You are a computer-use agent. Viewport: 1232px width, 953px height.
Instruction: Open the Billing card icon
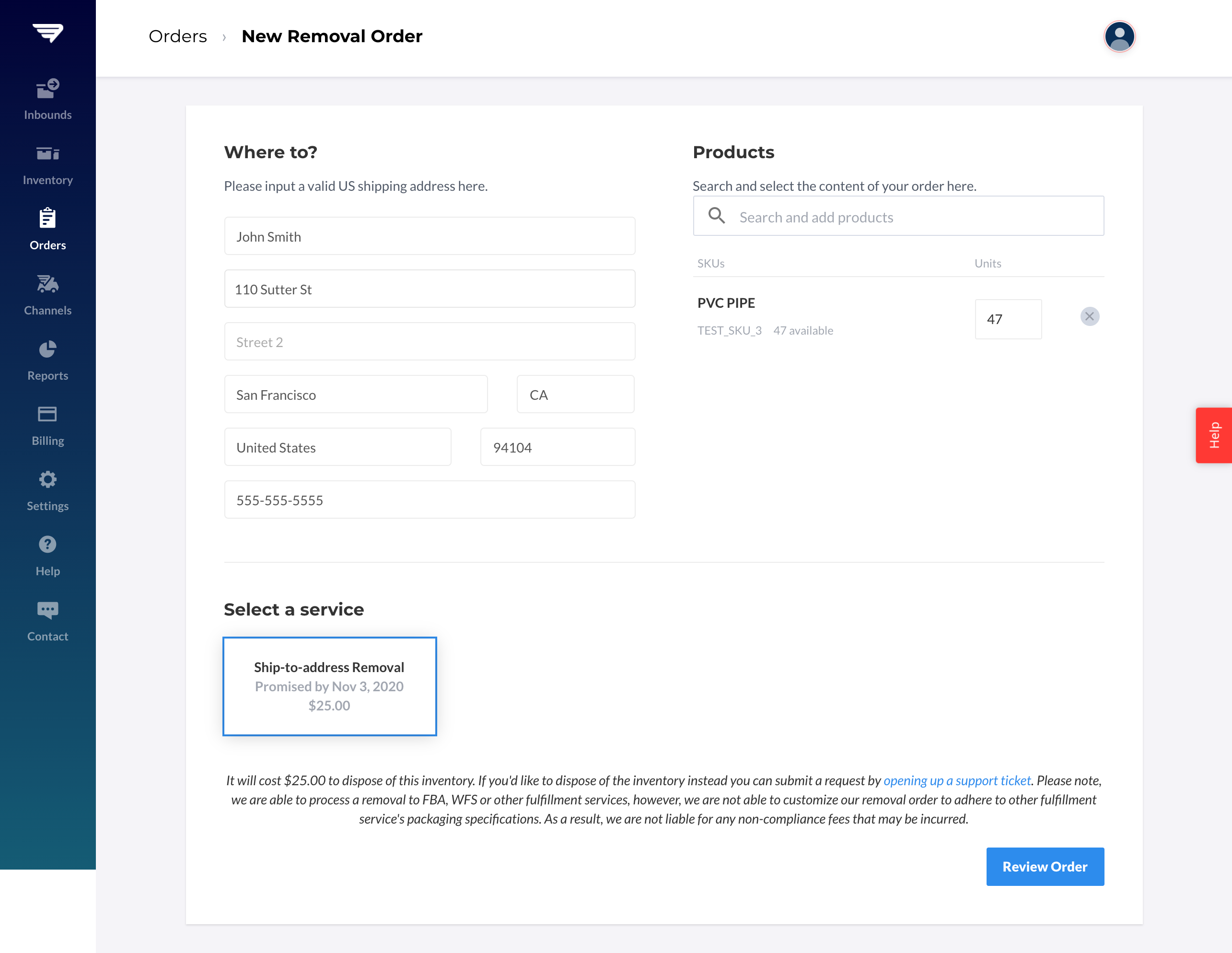click(x=47, y=414)
